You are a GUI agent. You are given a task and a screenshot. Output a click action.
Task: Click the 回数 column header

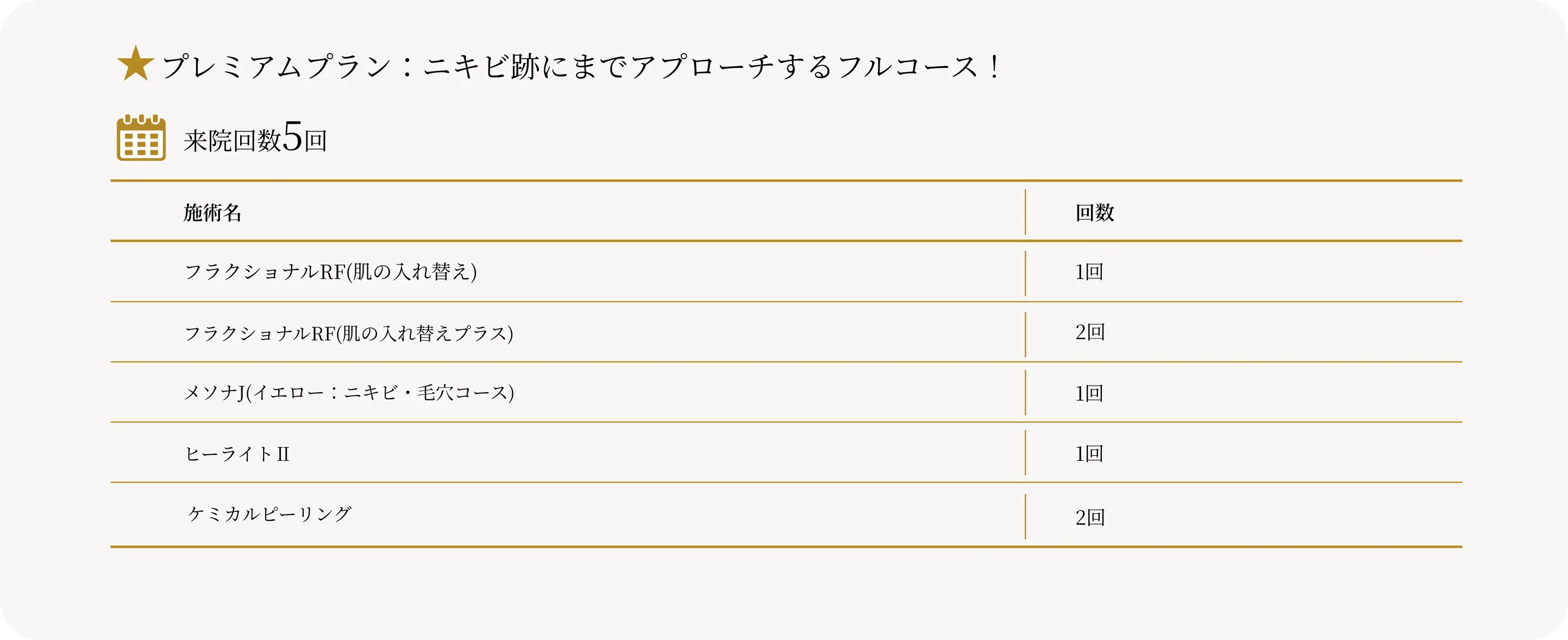(x=1094, y=212)
